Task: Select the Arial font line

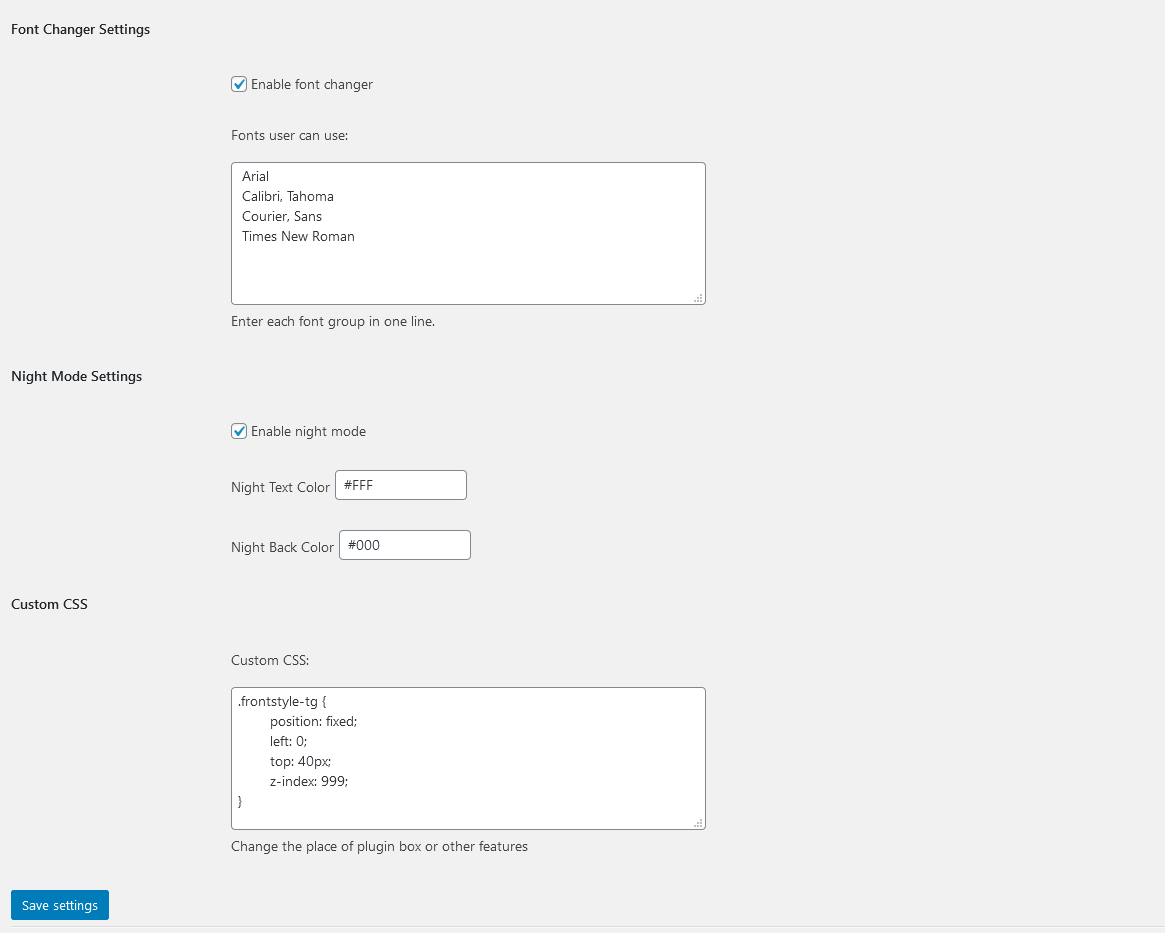Action: (256, 176)
